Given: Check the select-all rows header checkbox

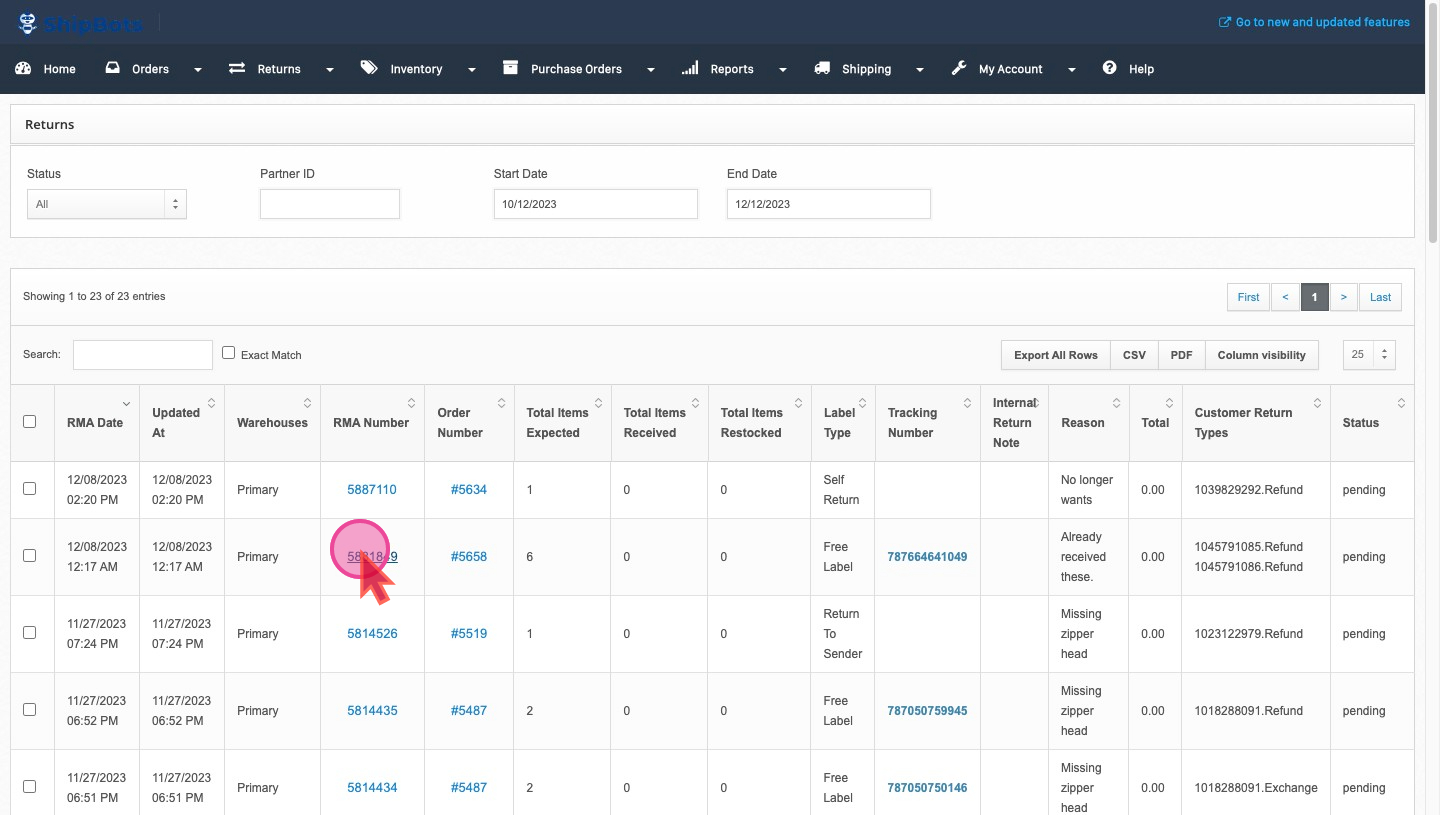Looking at the screenshot, I should pyautogui.click(x=29, y=422).
